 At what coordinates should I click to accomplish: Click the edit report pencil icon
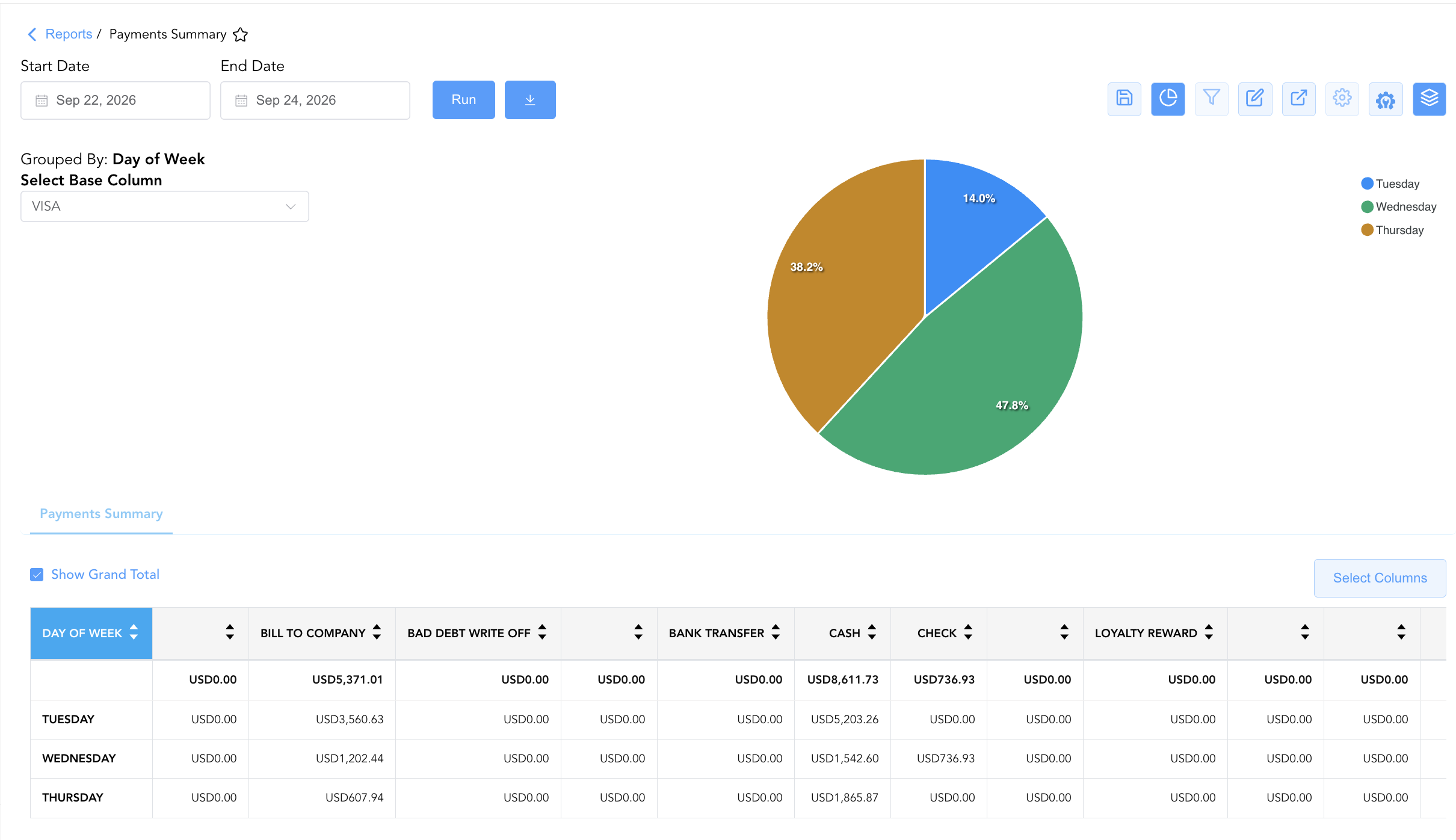coord(1255,99)
